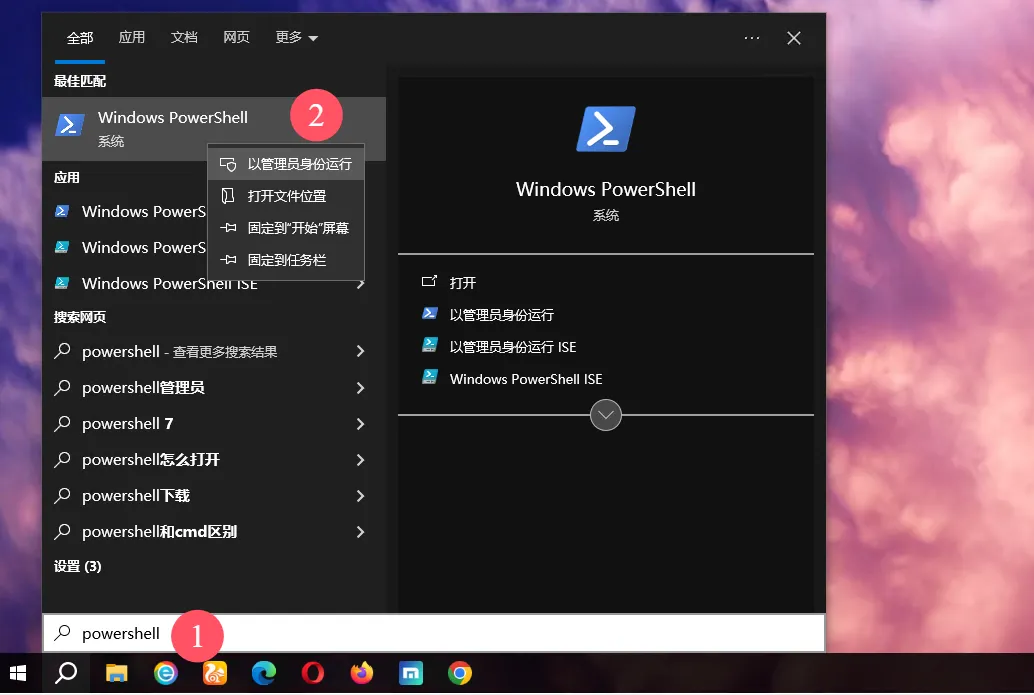Click the shield icon beside 以管理员身份运行 context entry
Screen dimensions: 1034x695
tap(228, 164)
